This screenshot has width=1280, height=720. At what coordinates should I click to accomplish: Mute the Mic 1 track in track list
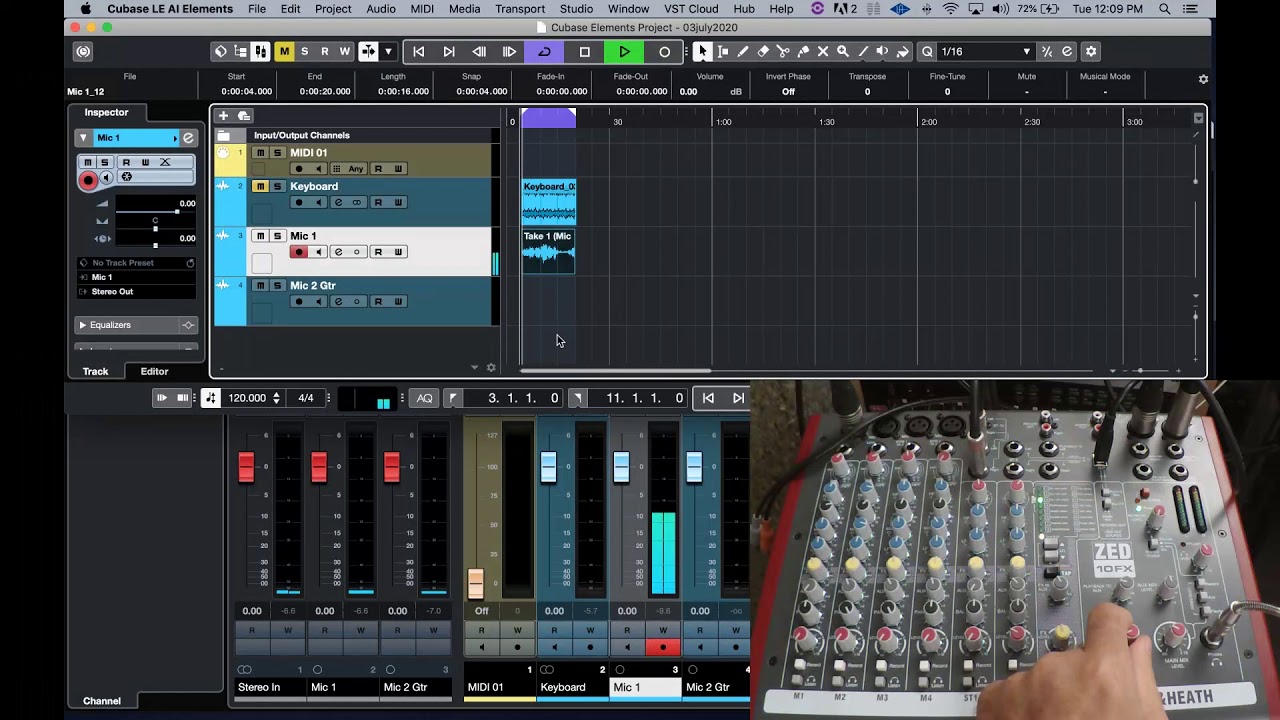[x=260, y=236]
